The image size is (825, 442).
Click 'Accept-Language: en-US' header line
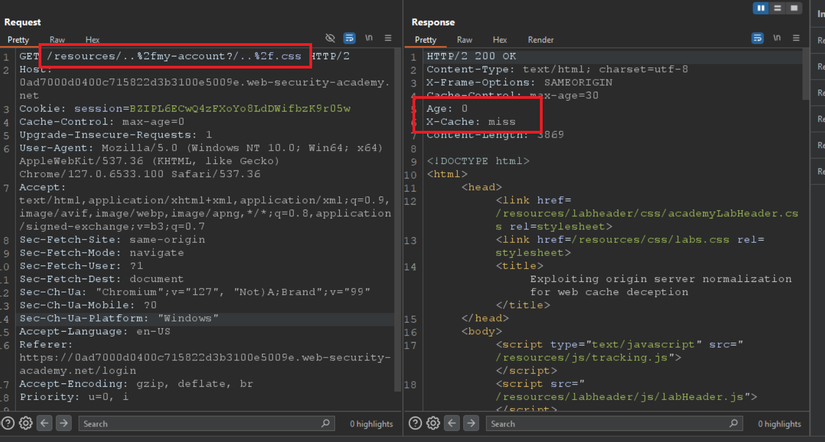click(x=95, y=332)
